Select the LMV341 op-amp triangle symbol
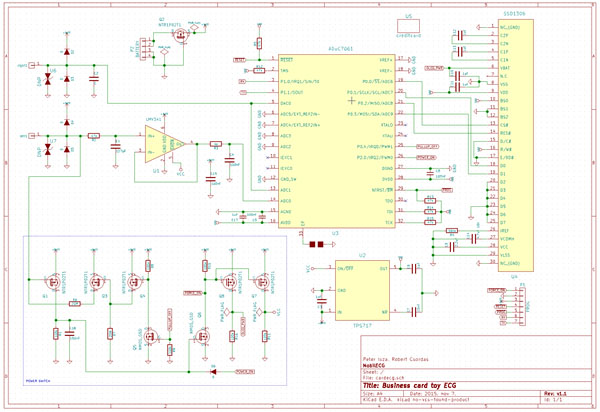The width and height of the screenshot is (600, 412). pyautogui.click(x=165, y=144)
